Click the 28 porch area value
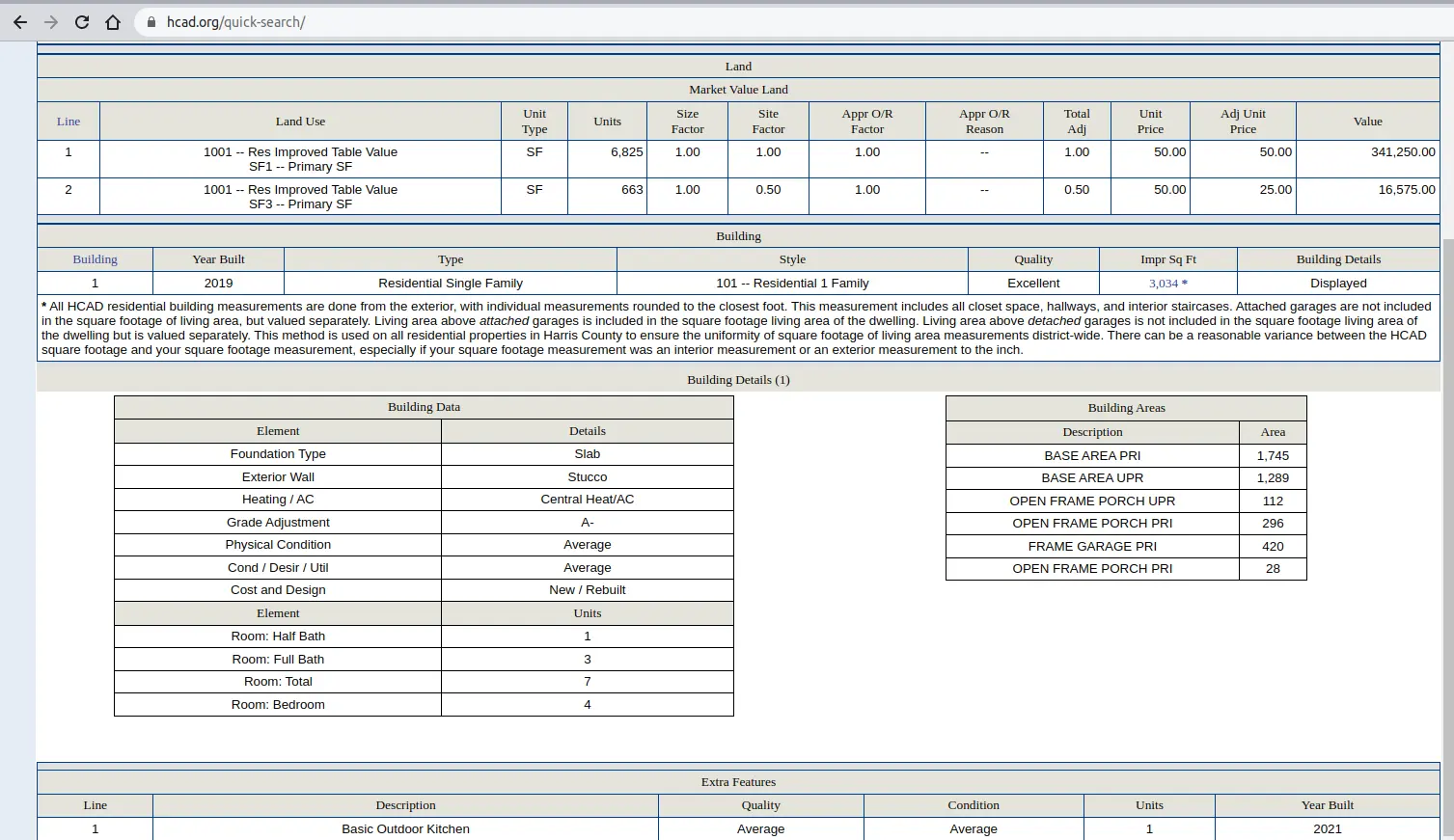Image resolution: width=1454 pixels, height=840 pixels. (1273, 569)
